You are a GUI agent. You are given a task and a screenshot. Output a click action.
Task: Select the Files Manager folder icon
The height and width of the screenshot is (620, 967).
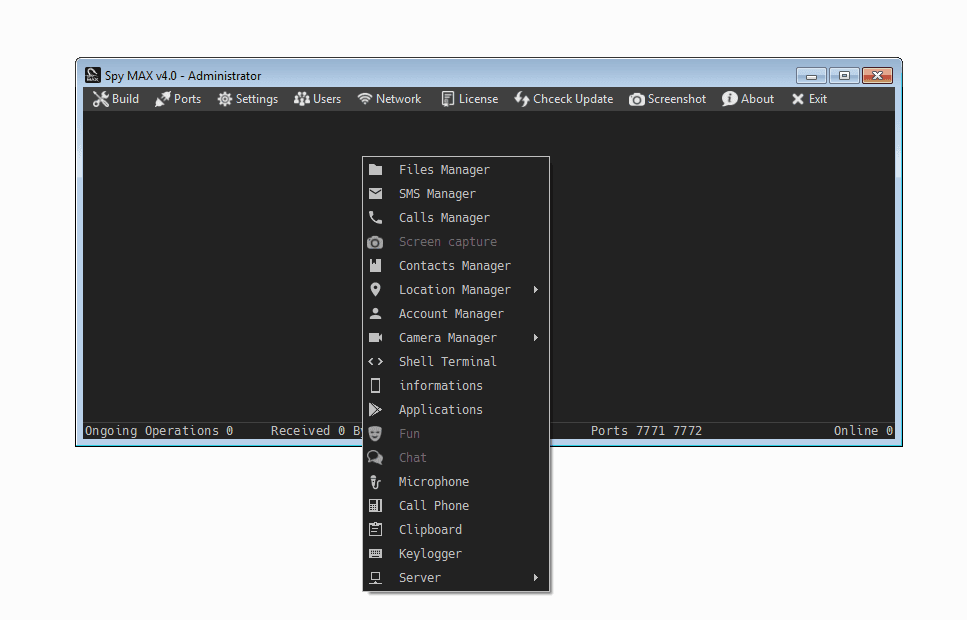point(376,170)
